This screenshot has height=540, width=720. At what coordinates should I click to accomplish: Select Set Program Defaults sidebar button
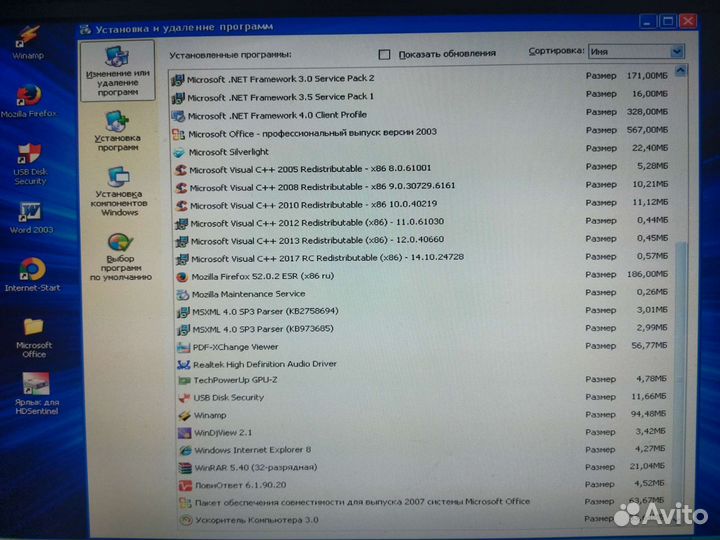[x=120, y=257]
